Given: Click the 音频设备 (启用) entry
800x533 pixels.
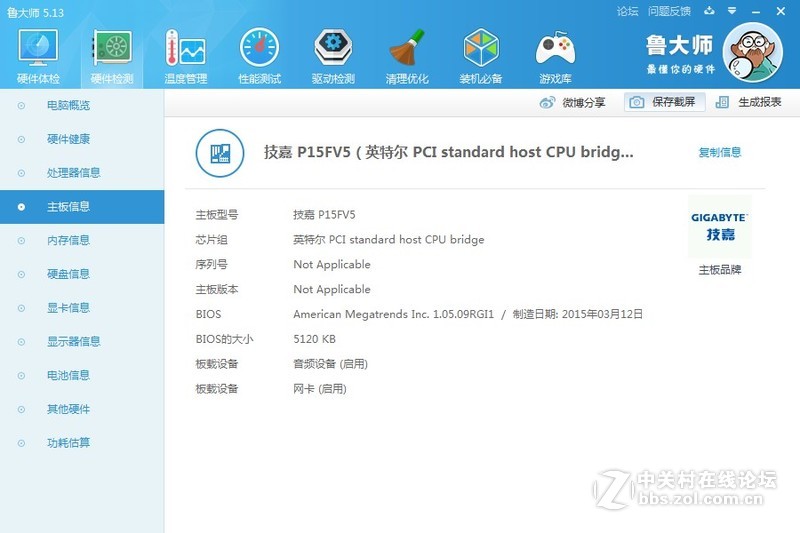Looking at the screenshot, I should coord(330,364).
